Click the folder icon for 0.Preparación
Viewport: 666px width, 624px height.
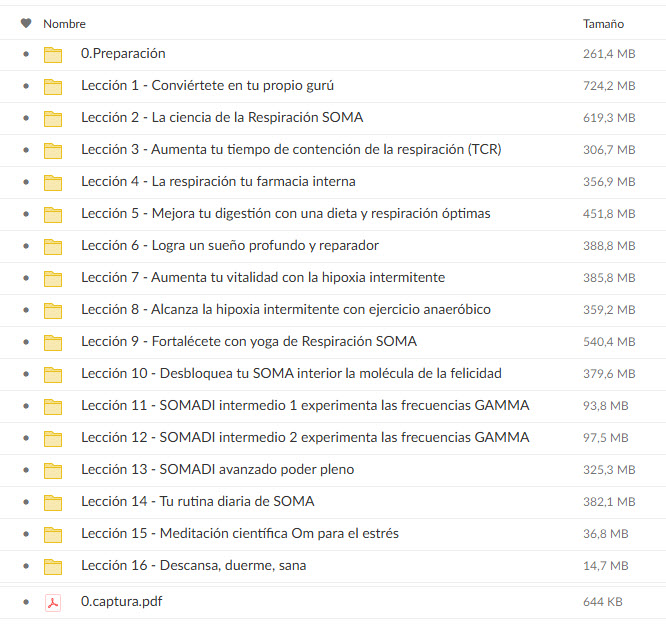(x=53, y=54)
